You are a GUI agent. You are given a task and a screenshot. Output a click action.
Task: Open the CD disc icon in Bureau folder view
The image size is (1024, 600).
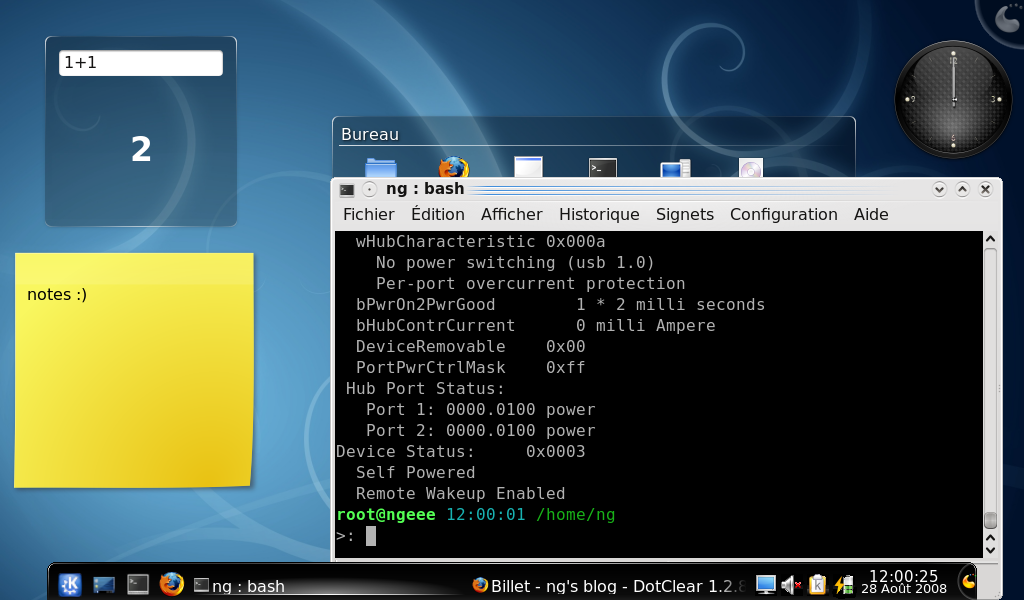[750, 168]
